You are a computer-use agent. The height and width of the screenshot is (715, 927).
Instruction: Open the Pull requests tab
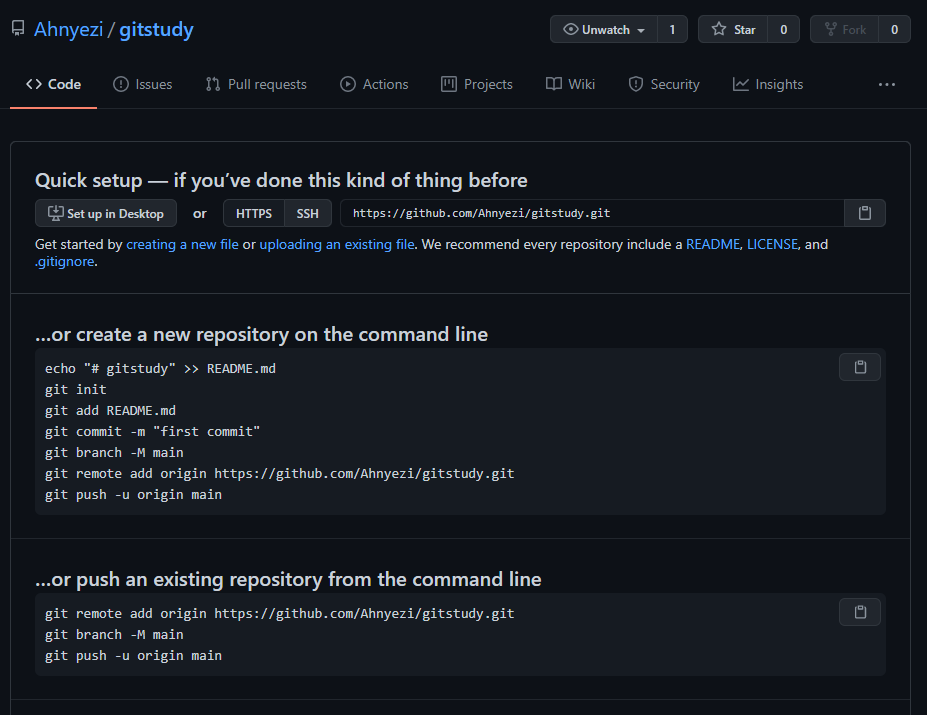coord(256,85)
